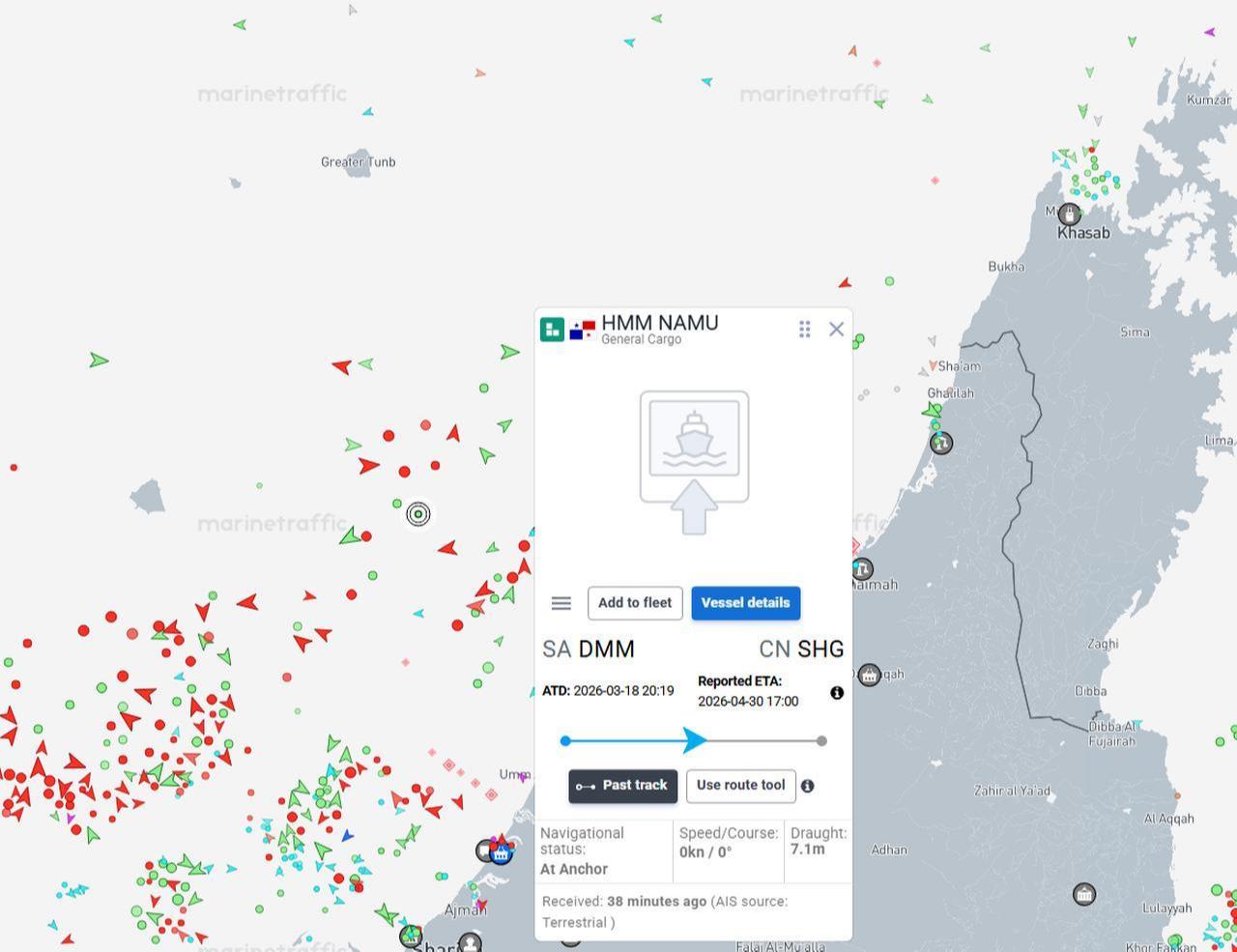Click the green vessel type icon beside HMM NAMU
Viewport: 1237px width, 952px height.
pos(552,330)
